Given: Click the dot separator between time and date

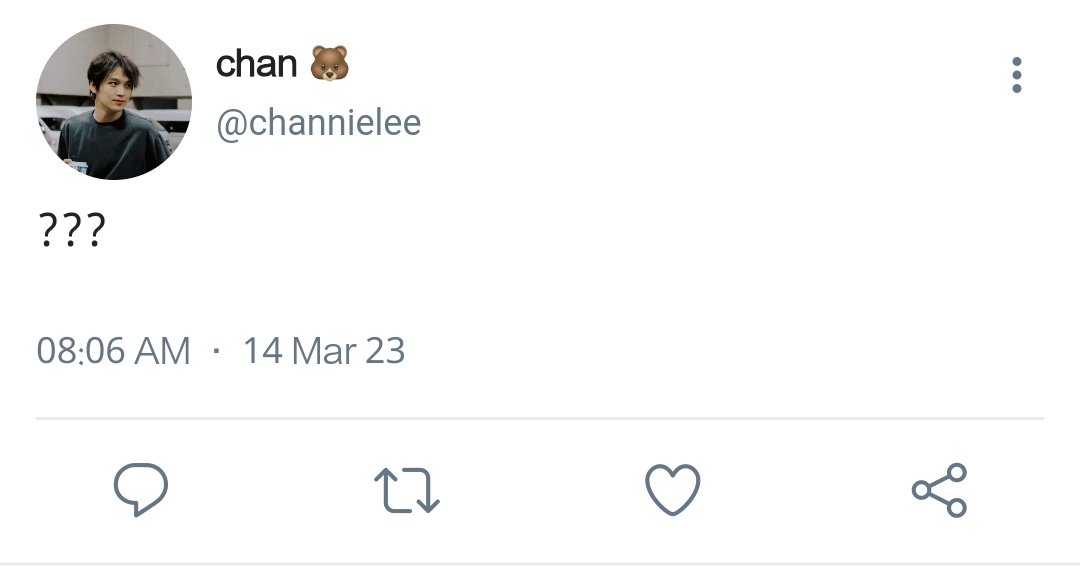Looking at the screenshot, I should (216, 351).
